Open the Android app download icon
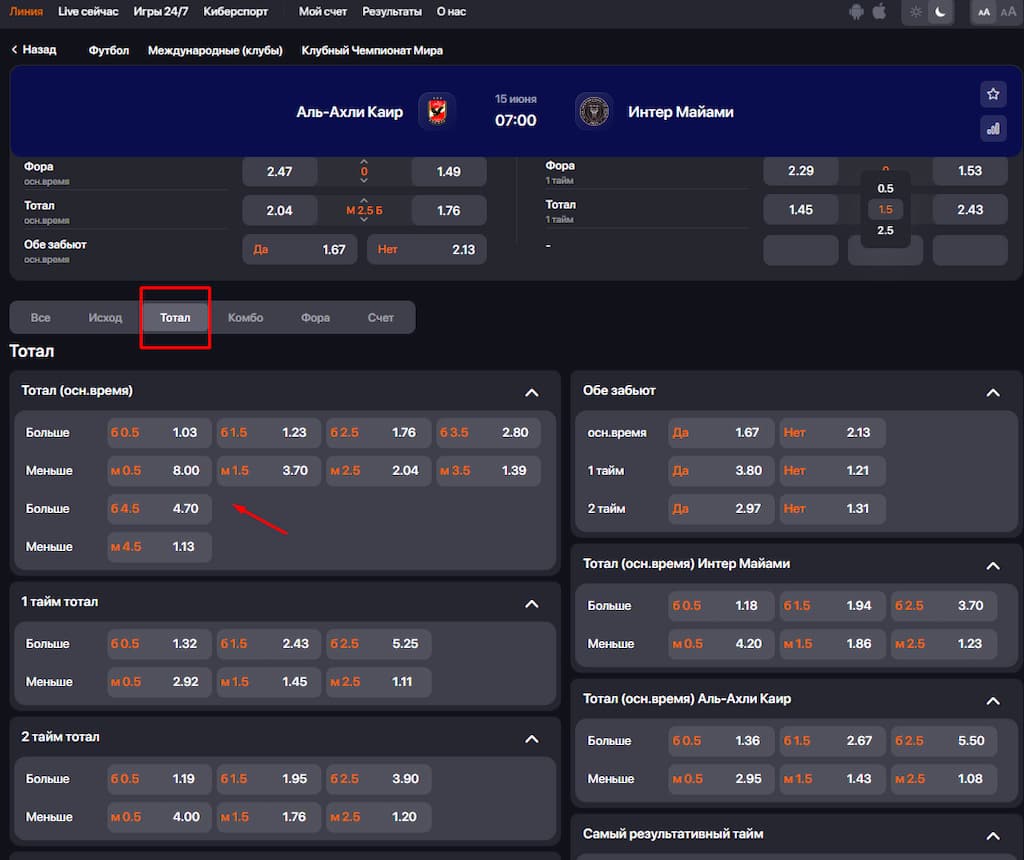The height and width of the screenshot is (860, 1024). pos(856,12)
